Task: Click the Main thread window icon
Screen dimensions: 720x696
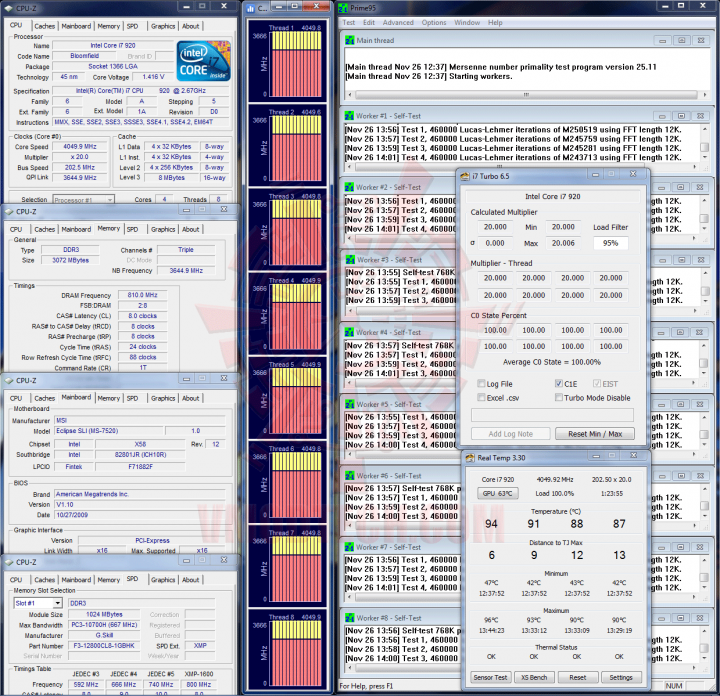Action: pos(349,40)
